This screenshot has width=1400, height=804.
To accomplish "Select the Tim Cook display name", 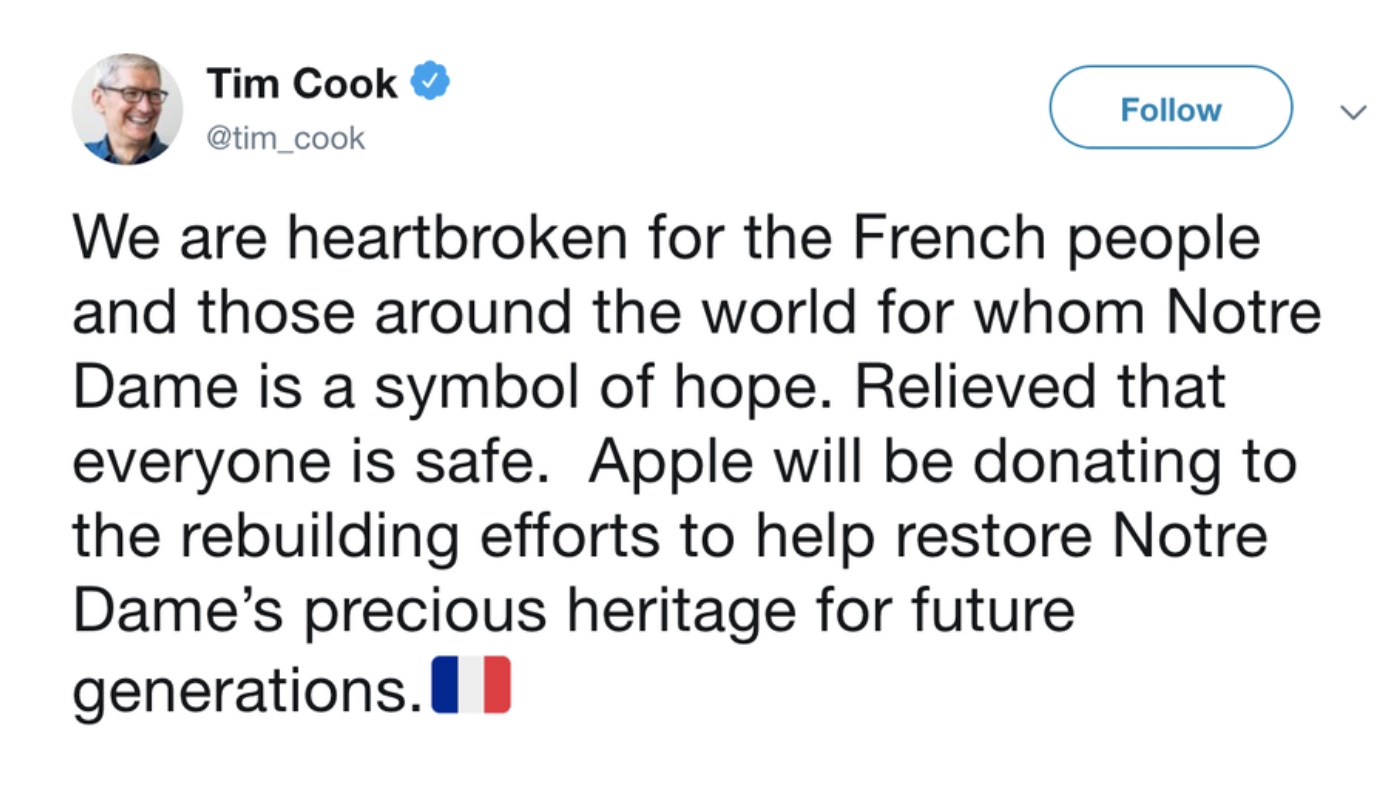I will point(302,83).
